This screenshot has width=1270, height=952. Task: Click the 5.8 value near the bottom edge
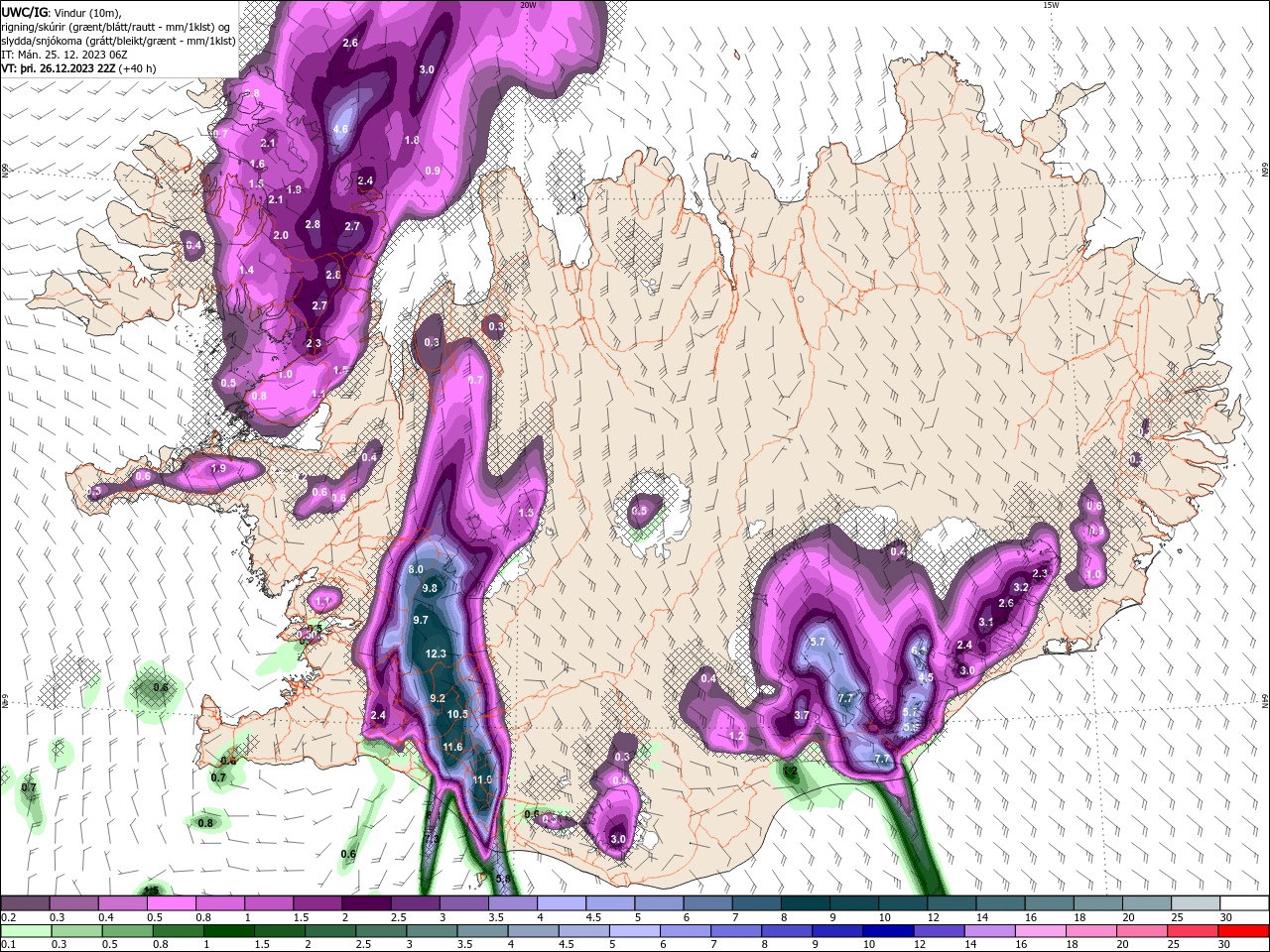point(502,879)
